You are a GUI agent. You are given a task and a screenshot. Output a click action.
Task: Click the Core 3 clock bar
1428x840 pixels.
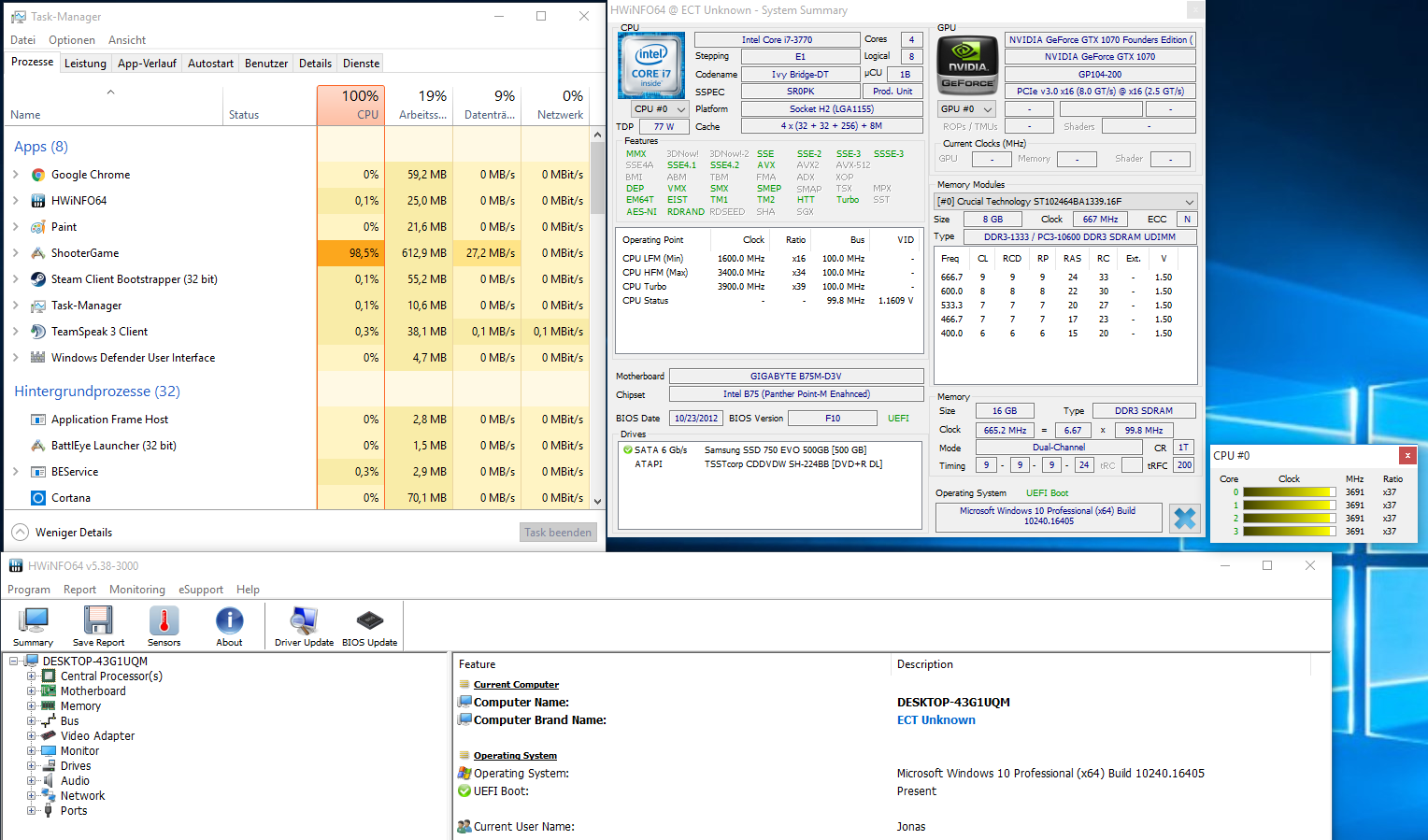click(x=1290, y=532)
